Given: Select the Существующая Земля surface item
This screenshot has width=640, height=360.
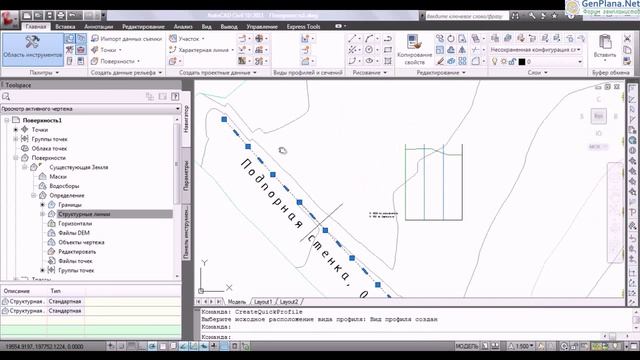Looking at the screenshot, I should tap(79, 167).
